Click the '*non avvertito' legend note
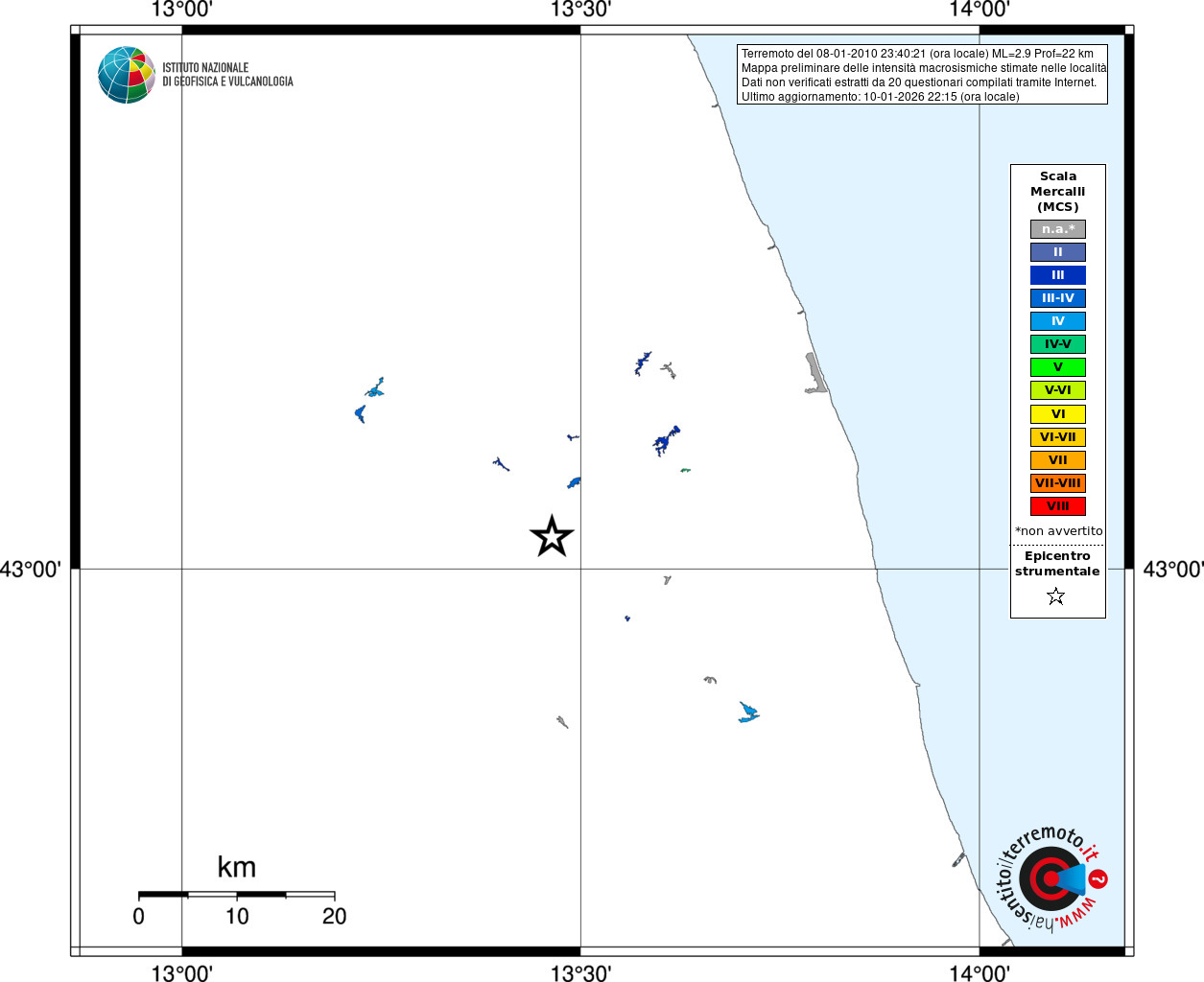 (1058, 531)
